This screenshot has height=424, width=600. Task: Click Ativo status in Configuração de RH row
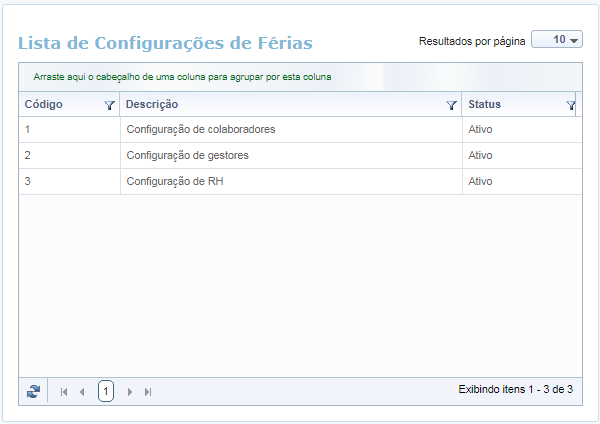(481, 182)
